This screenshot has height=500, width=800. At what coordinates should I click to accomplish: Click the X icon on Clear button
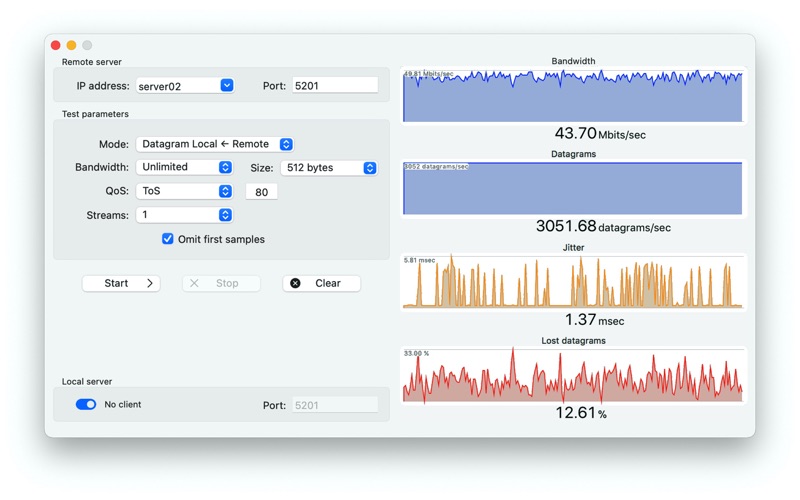coord(295,283)
